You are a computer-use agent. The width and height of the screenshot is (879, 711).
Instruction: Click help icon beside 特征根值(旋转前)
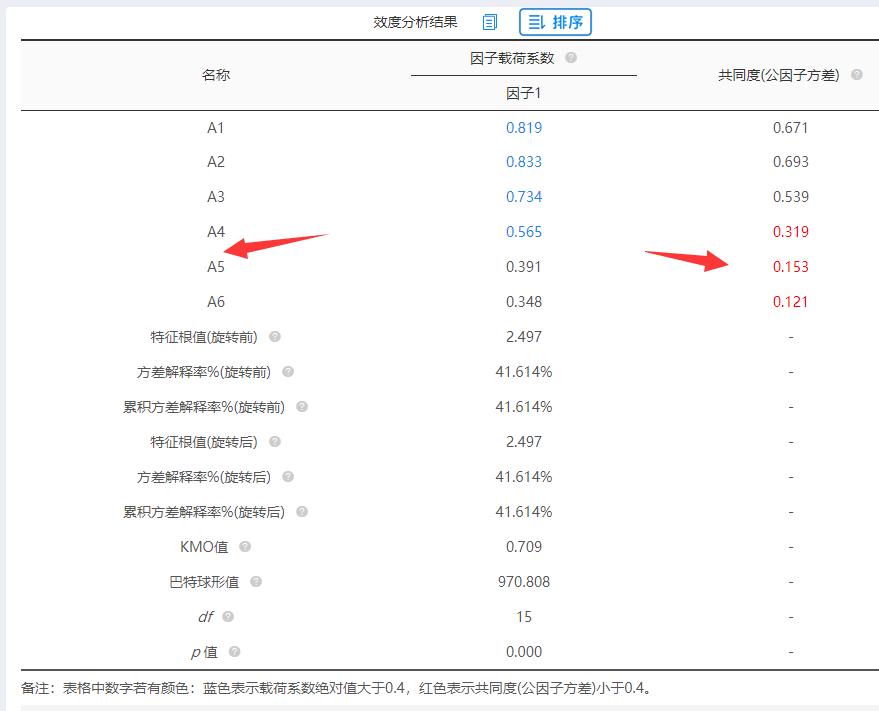click(275, 337)
